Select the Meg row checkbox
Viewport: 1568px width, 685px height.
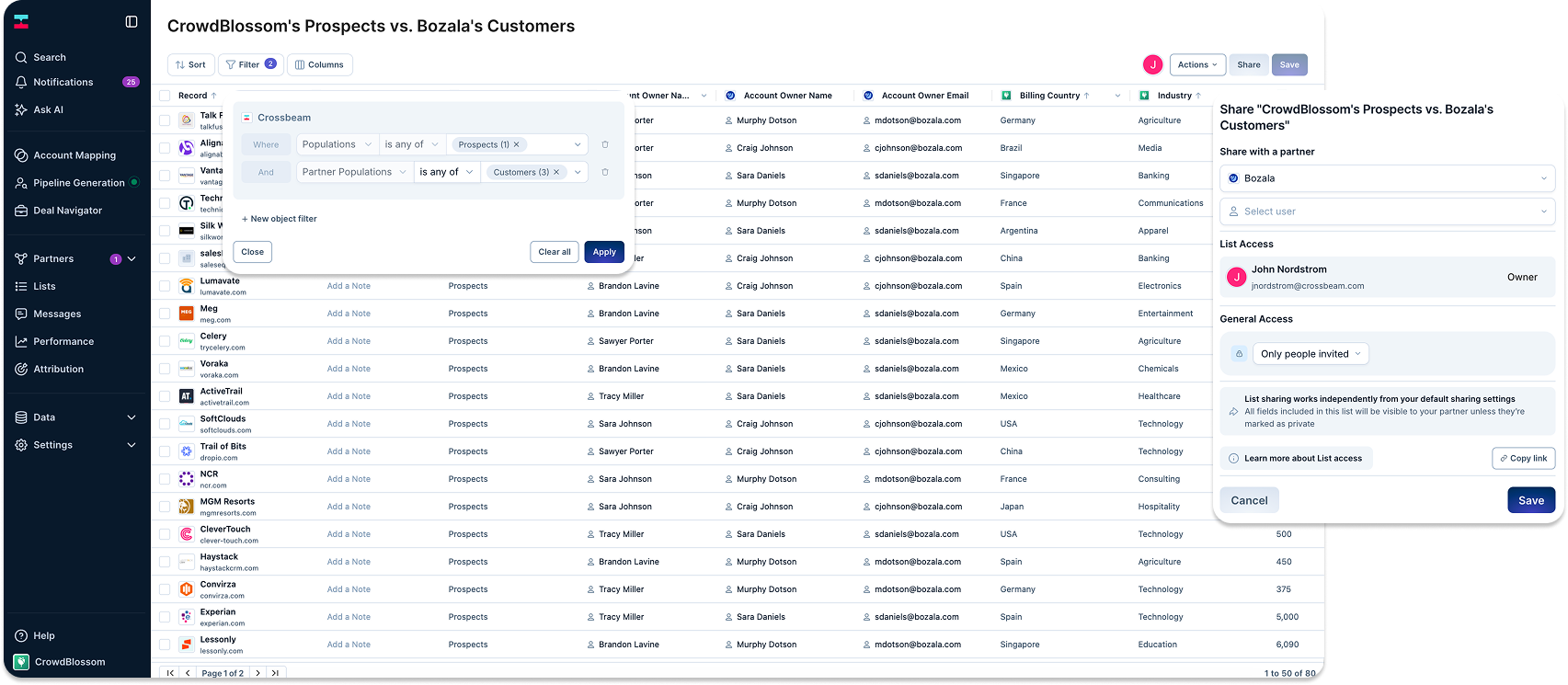click(x=165, y=314)
